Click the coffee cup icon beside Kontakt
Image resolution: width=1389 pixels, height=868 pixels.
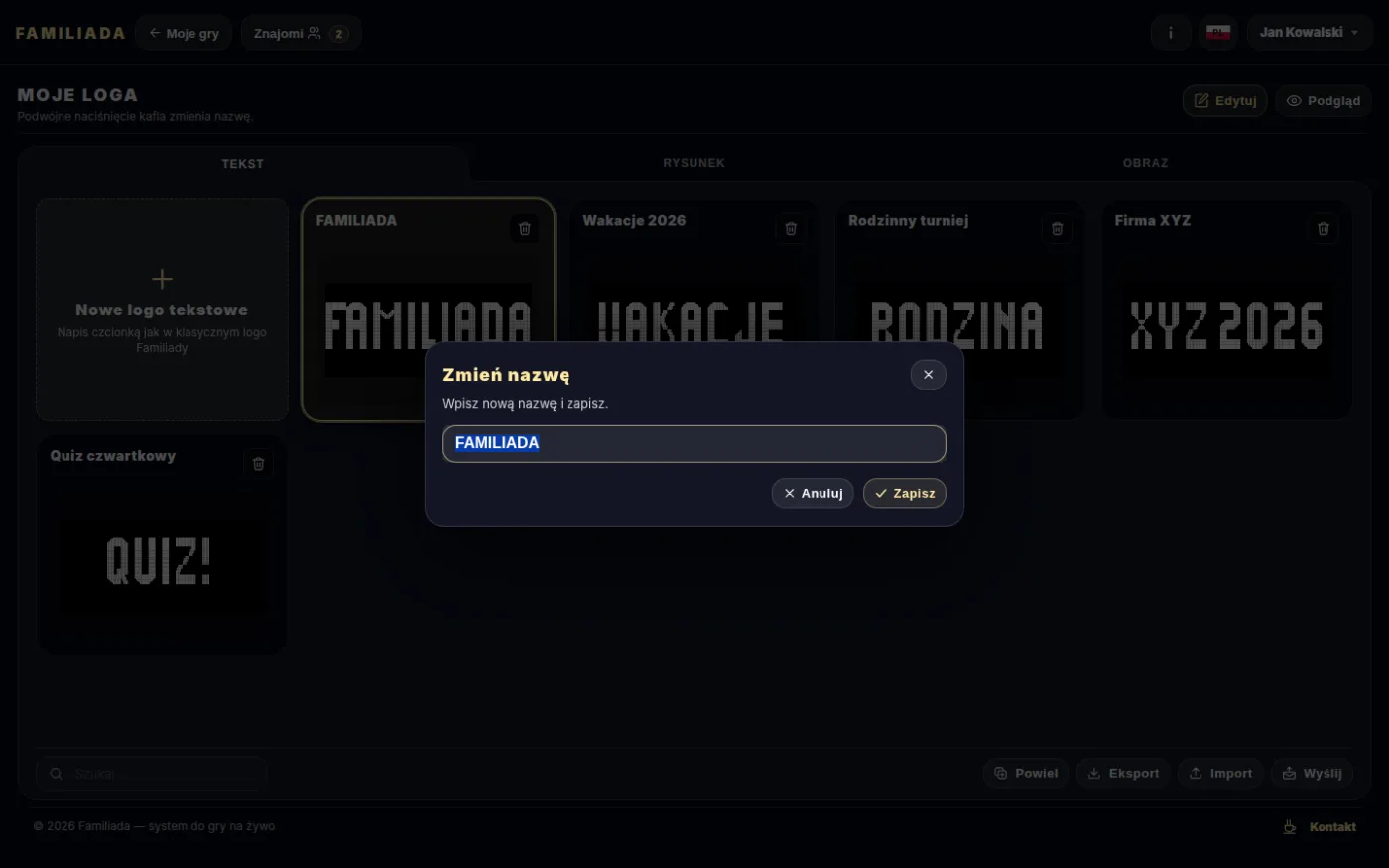pos(1290,827)
